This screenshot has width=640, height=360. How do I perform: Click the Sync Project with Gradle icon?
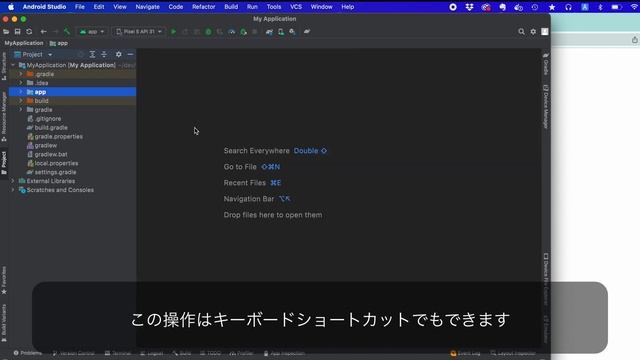pos(269,31)
